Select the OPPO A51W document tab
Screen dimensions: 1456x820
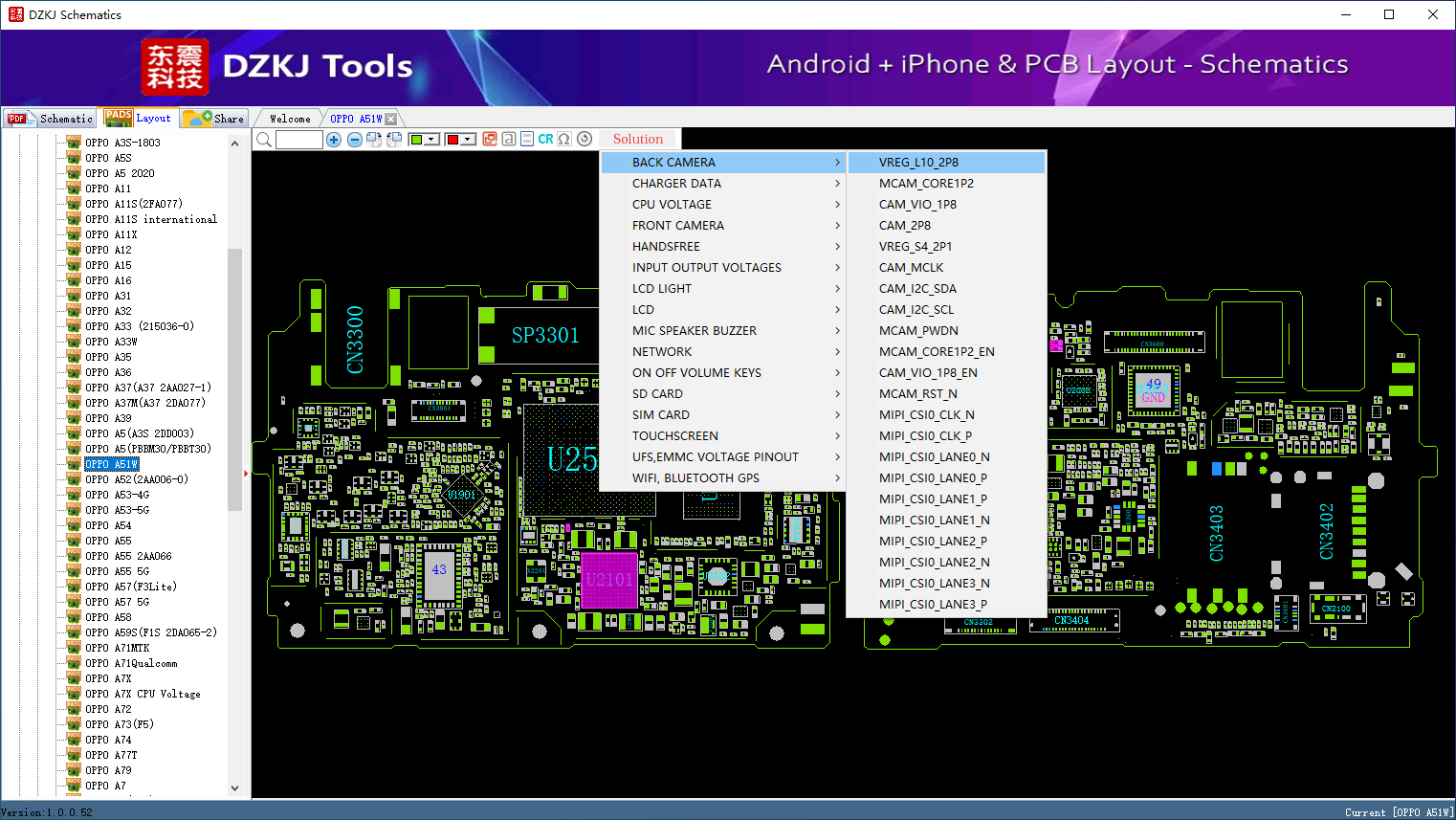point(356,119)
